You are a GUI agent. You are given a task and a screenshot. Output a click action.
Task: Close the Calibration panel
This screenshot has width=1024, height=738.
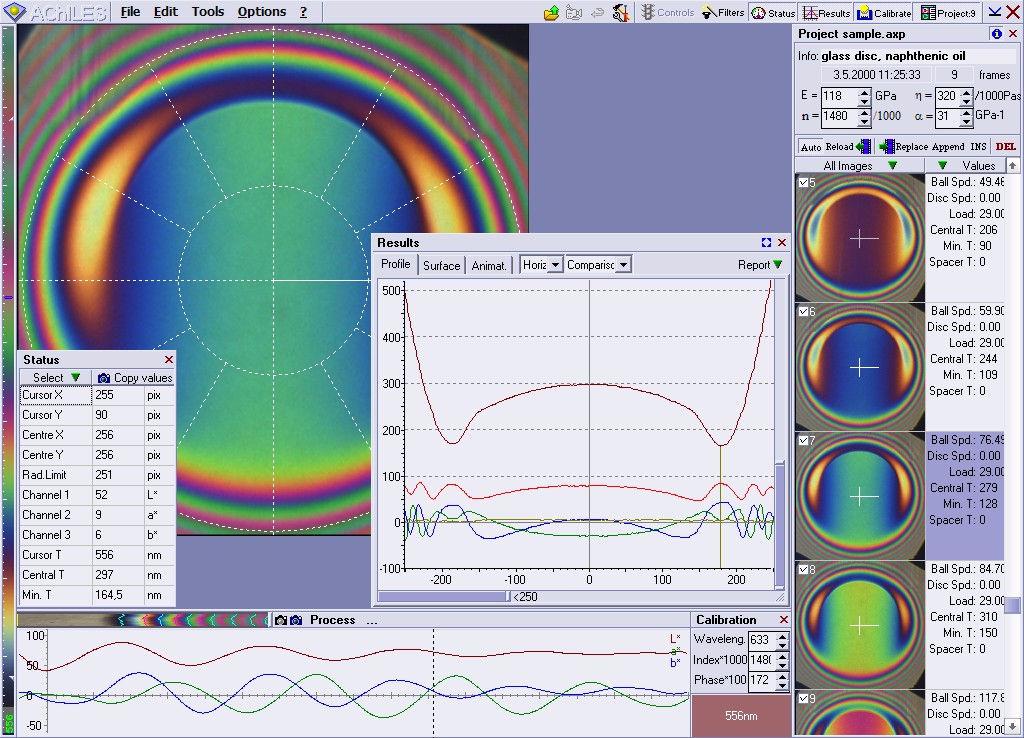784,620
